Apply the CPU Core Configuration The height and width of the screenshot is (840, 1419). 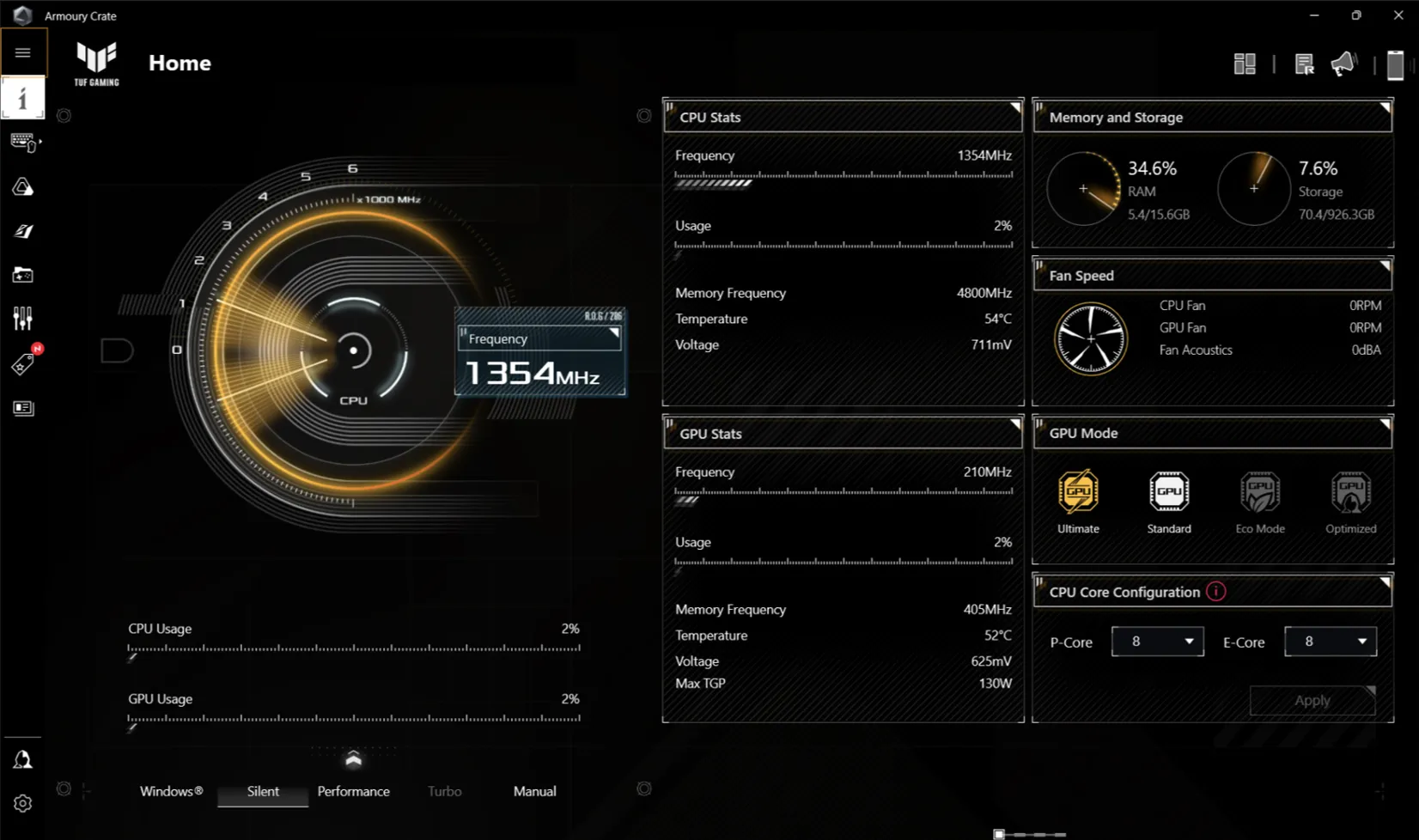point(1312,700)
